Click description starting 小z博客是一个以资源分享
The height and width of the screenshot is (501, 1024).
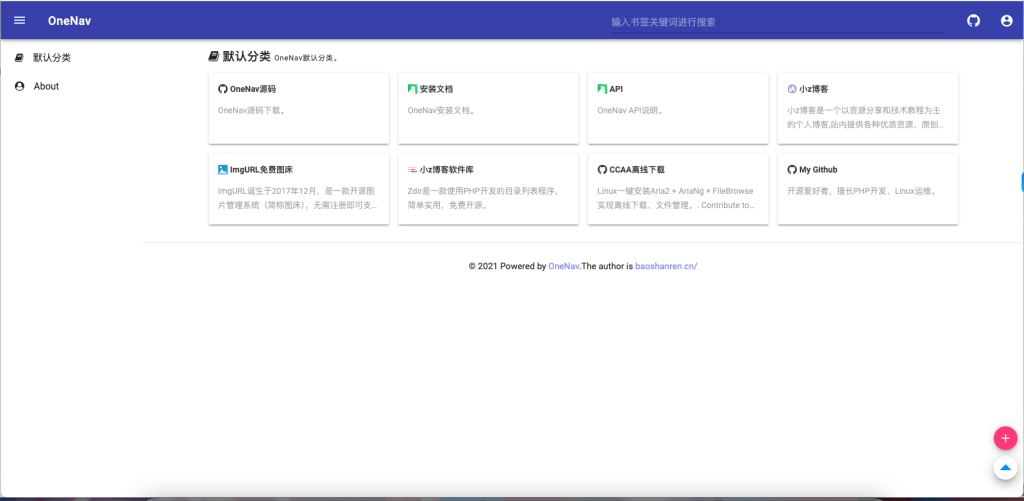point(865,117)
